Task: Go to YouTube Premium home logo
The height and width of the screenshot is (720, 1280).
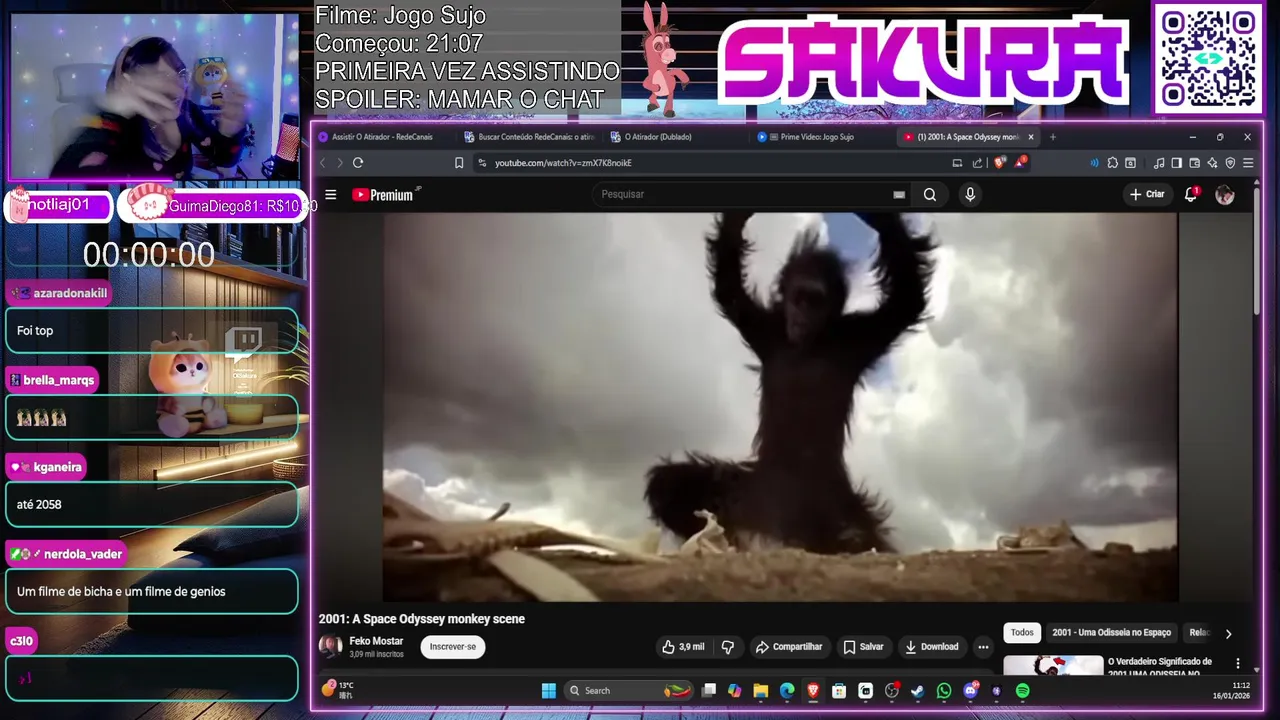Action: pos(385,195)
